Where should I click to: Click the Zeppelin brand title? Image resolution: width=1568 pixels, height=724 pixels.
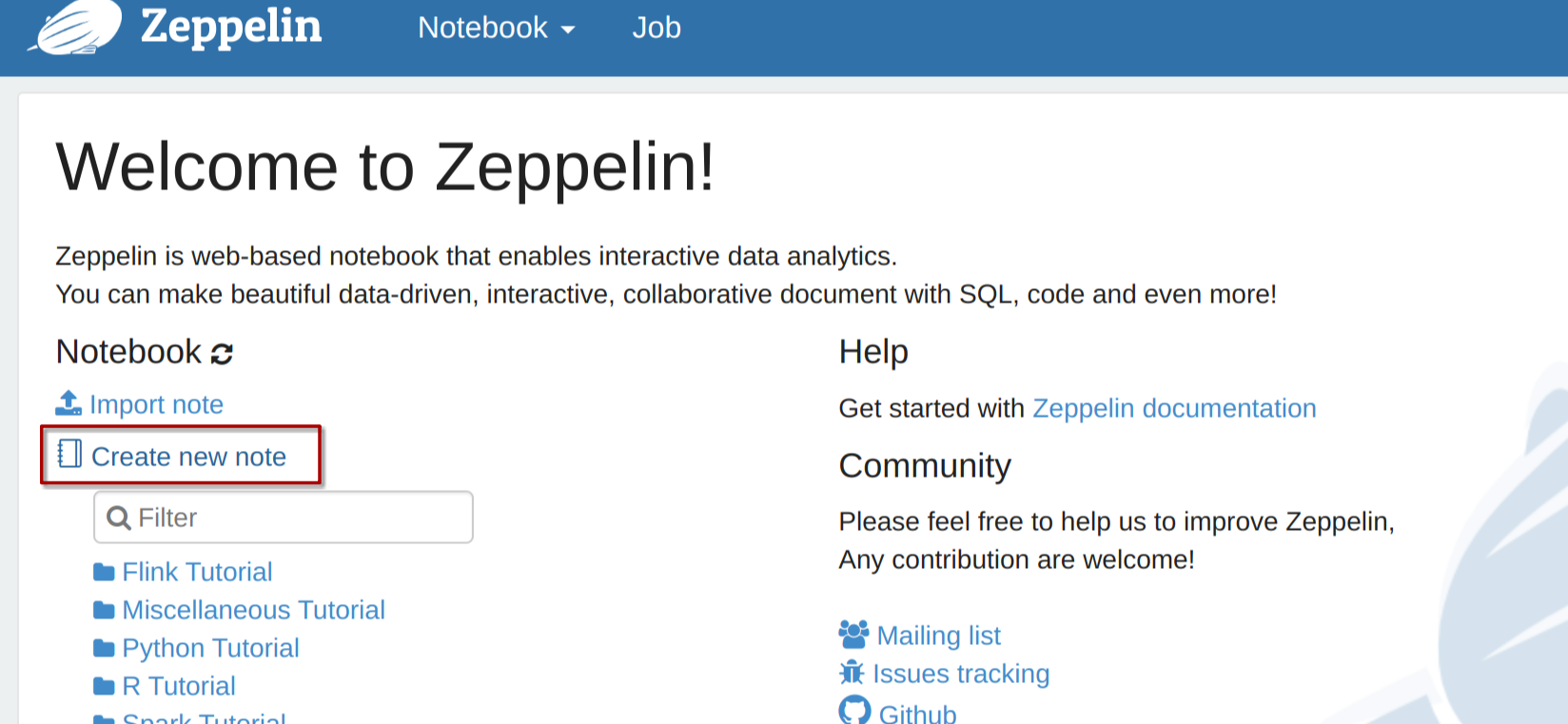click(x=231, y=27)
